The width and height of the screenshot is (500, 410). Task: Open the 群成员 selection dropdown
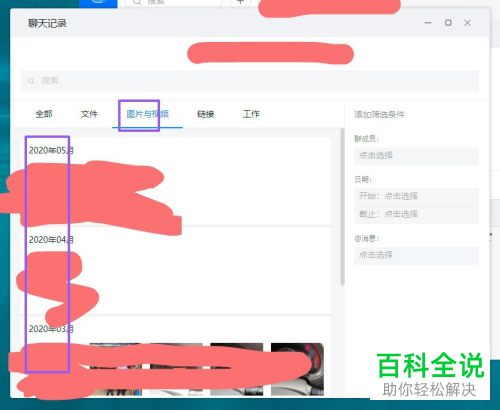click(x=416, y=156)
